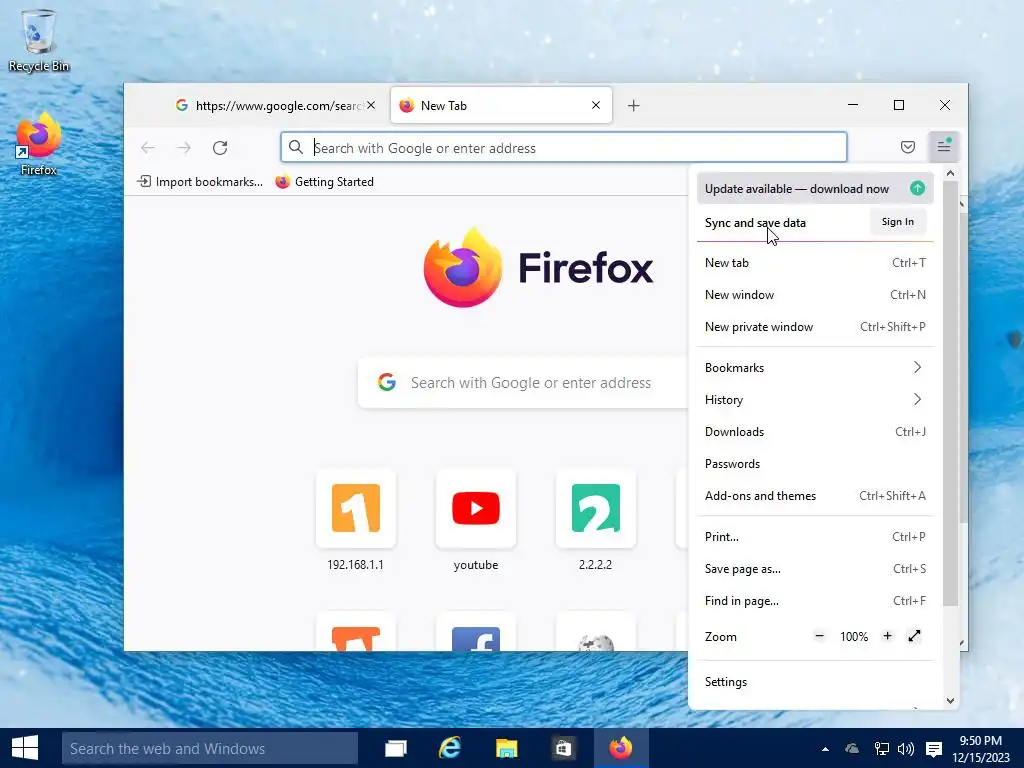Open the network tray icon

[881, 749]
